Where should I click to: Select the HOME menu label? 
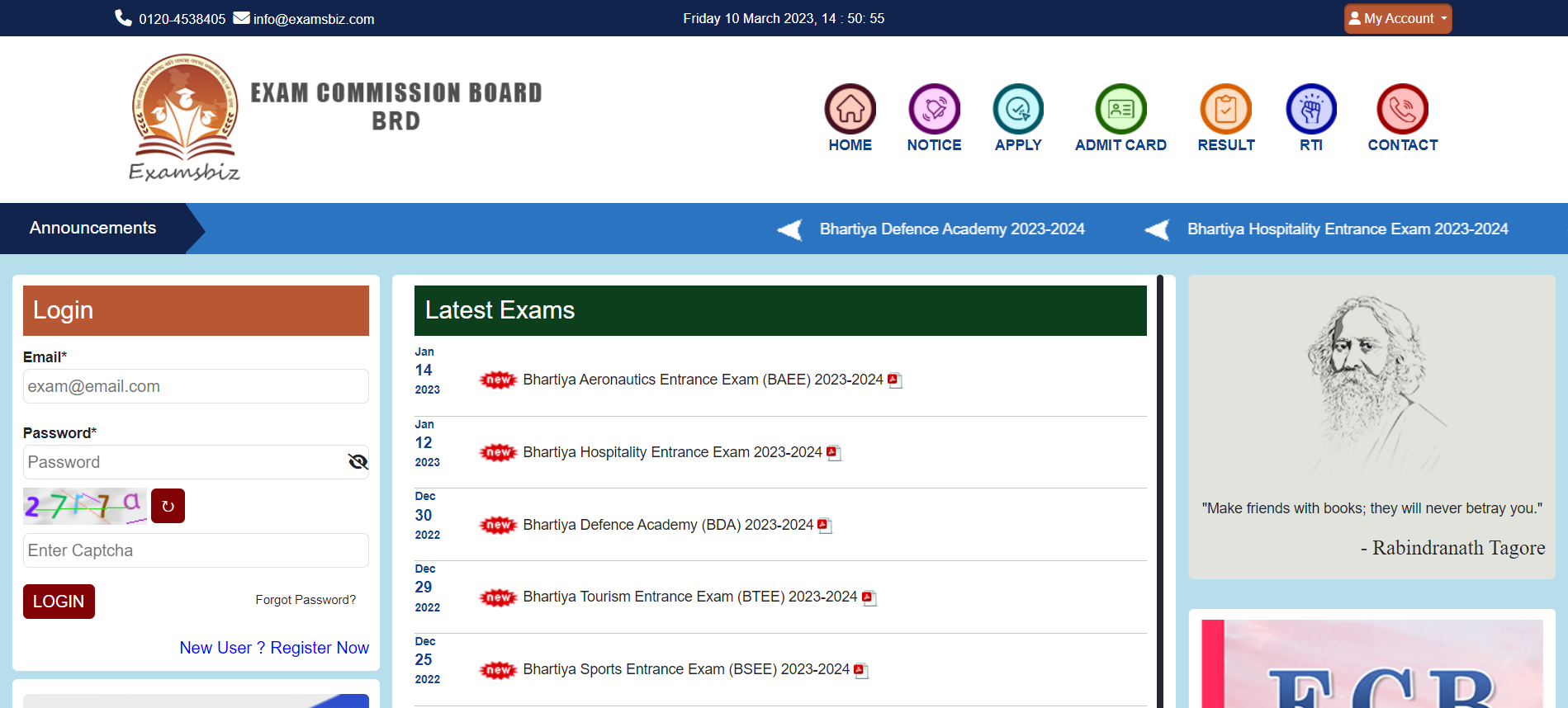click(x=850, y=145)
